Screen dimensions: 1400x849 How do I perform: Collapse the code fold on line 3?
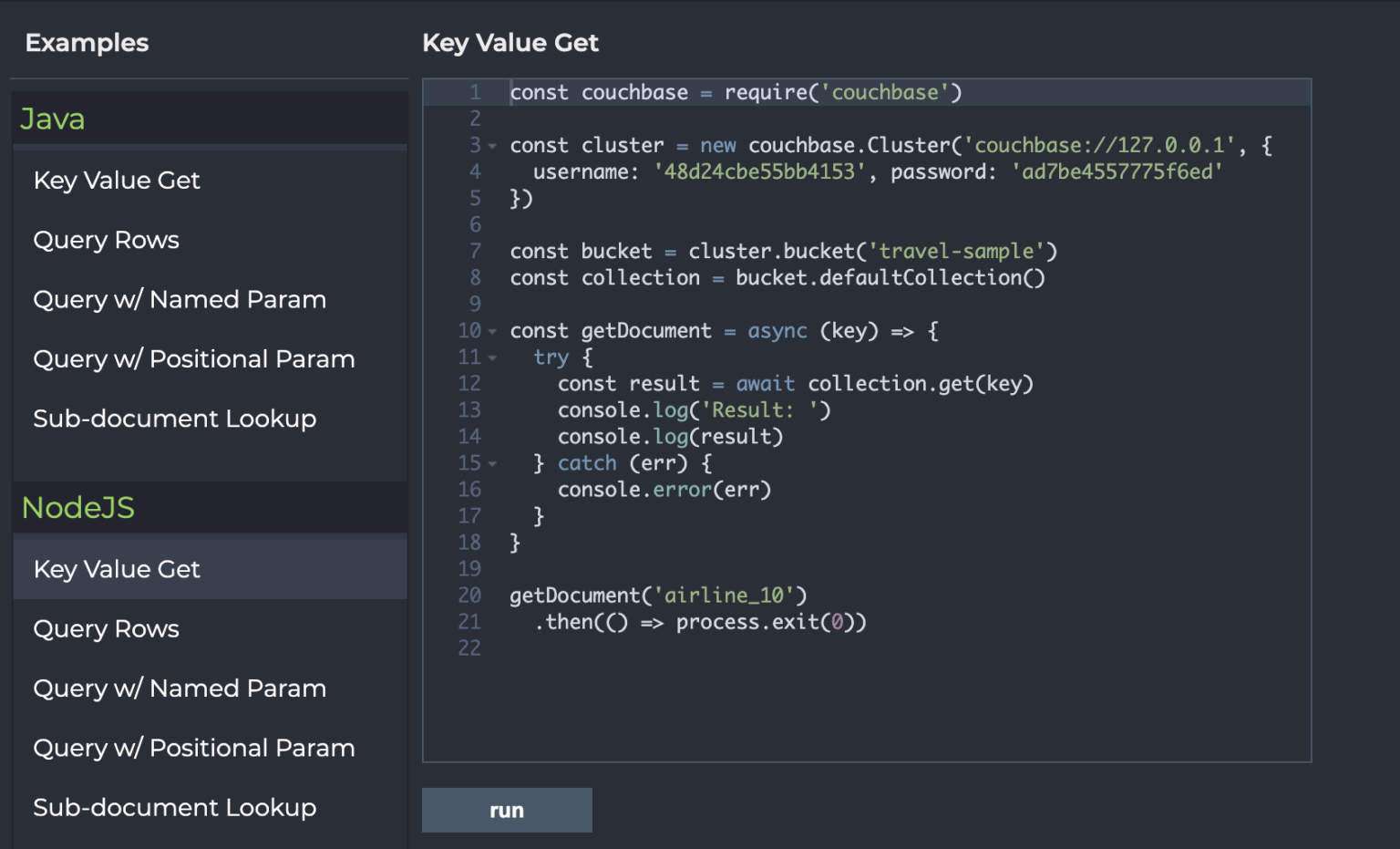pyautogui.click(x=491, y=145)
